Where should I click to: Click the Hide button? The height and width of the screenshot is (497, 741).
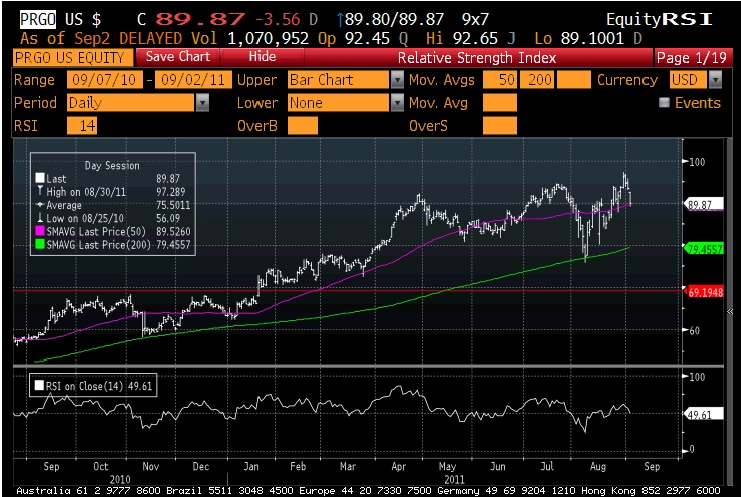(x=262, y=57)
